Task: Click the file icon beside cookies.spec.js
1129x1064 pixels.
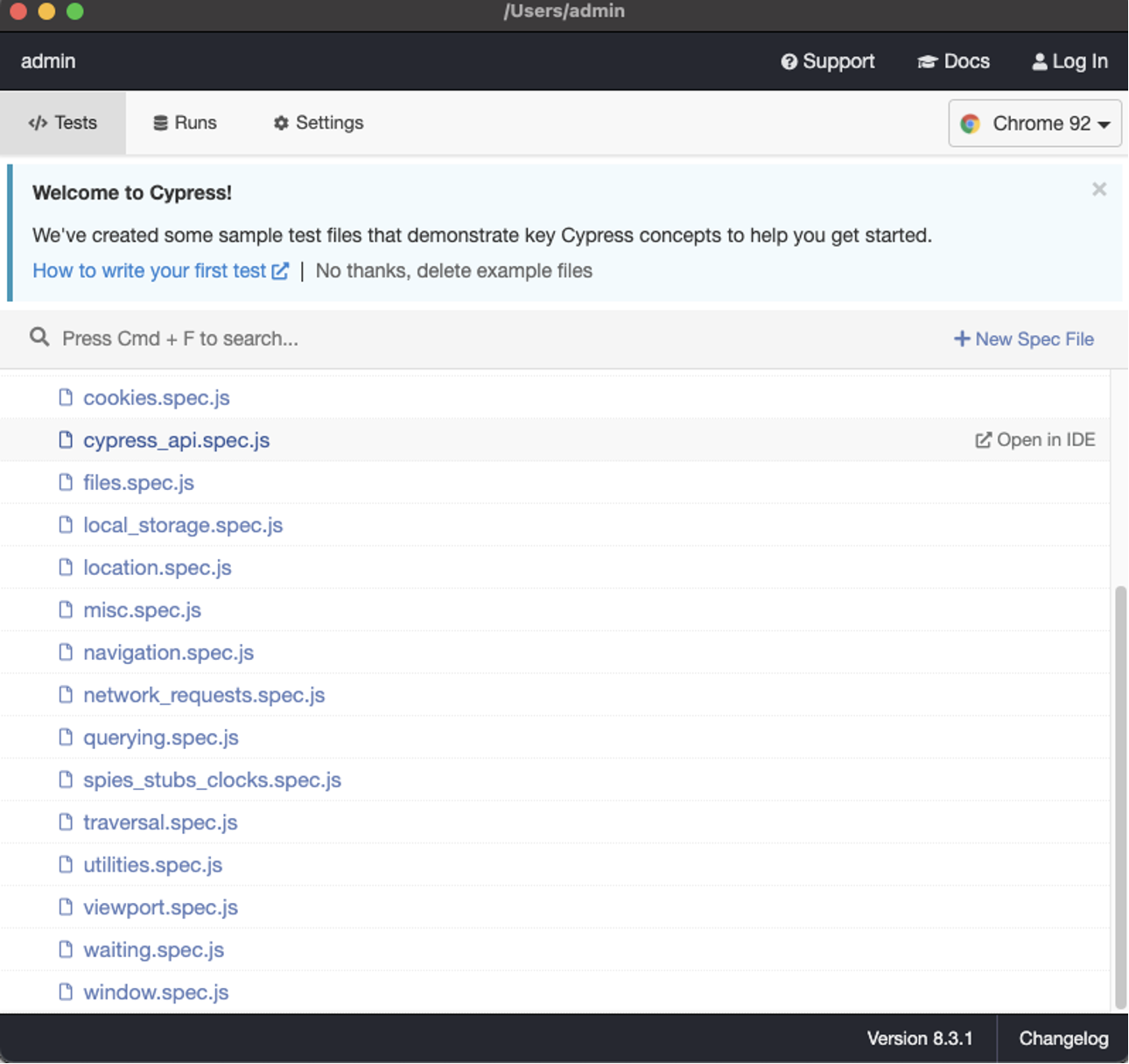Action: pyautogui.click(x=66, y=397)
